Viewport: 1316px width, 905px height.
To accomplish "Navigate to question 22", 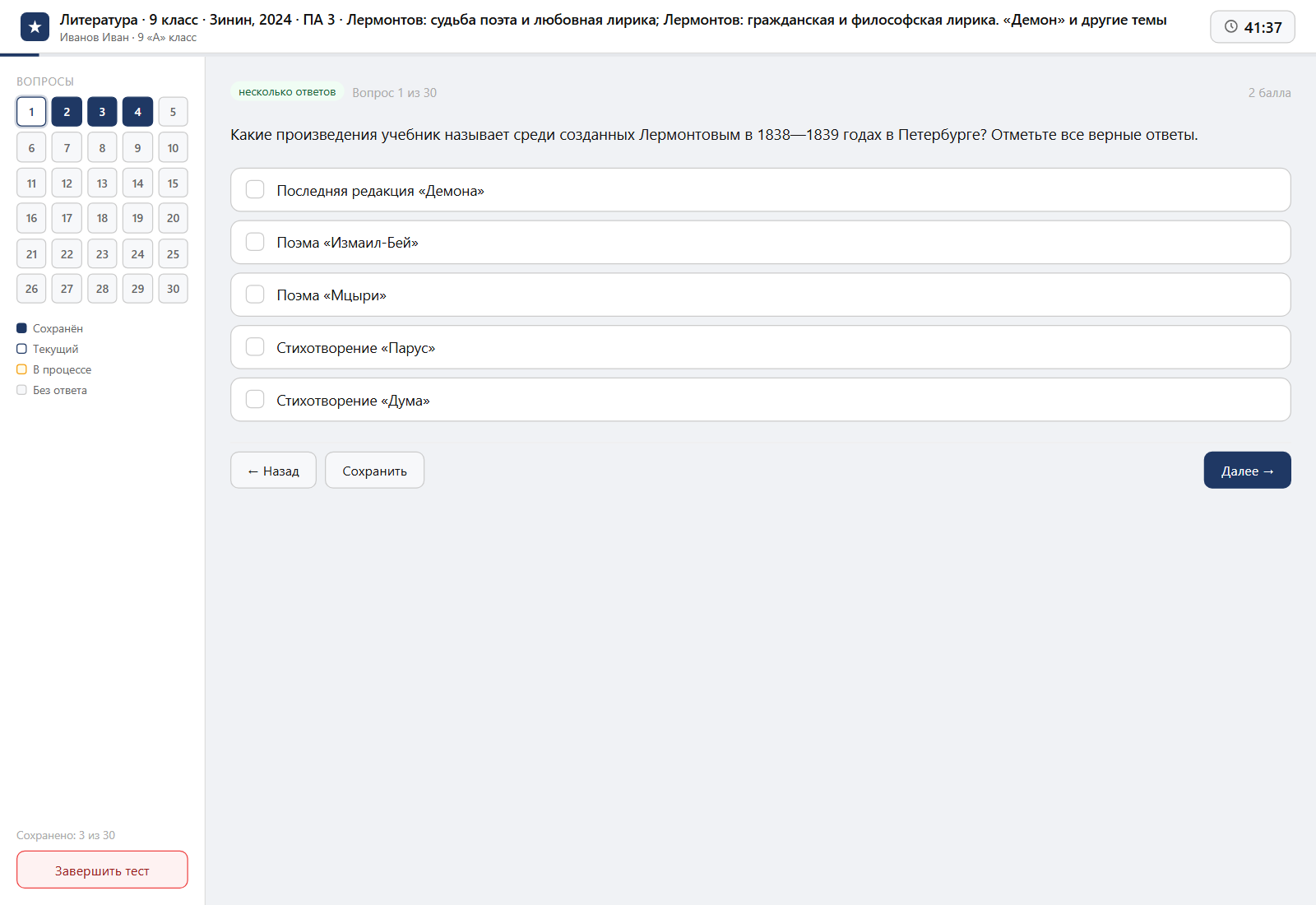I will pyautogui.click(x=67, y=254).
